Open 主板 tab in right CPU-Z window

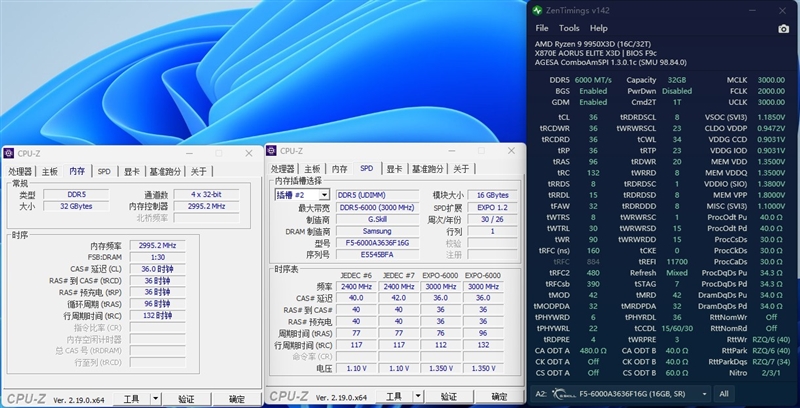coord(312,169)
